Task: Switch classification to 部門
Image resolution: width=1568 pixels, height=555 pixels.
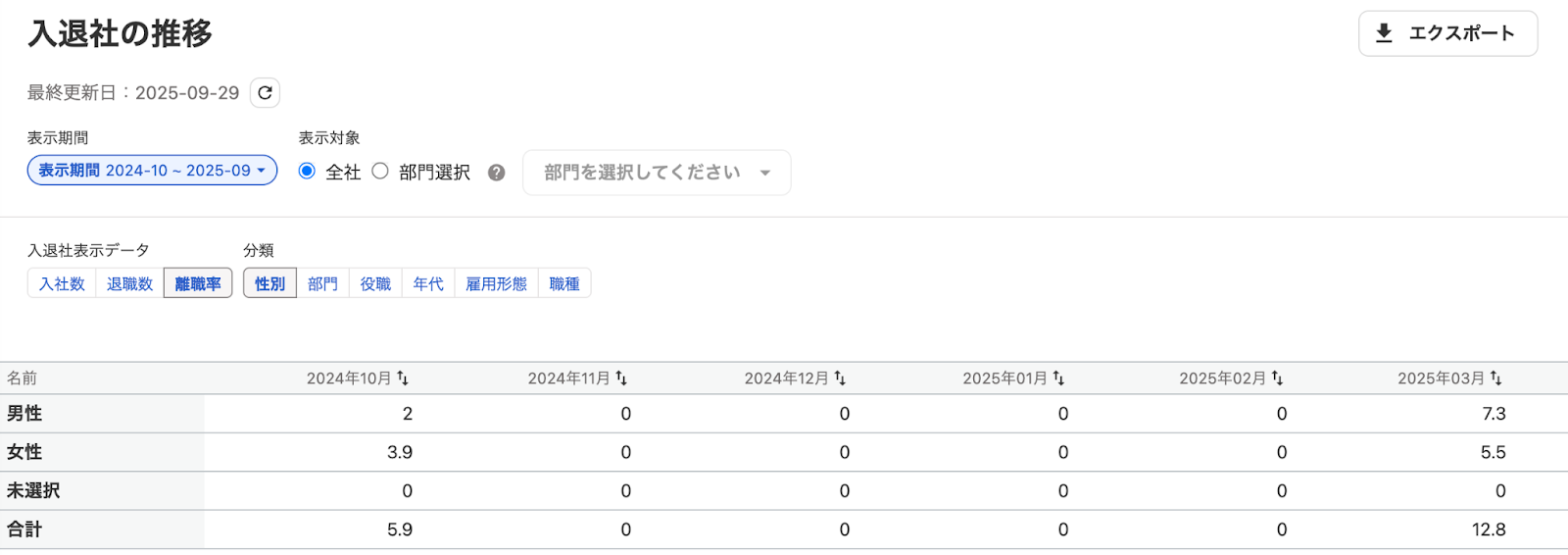Action: (x=322, y=283)
